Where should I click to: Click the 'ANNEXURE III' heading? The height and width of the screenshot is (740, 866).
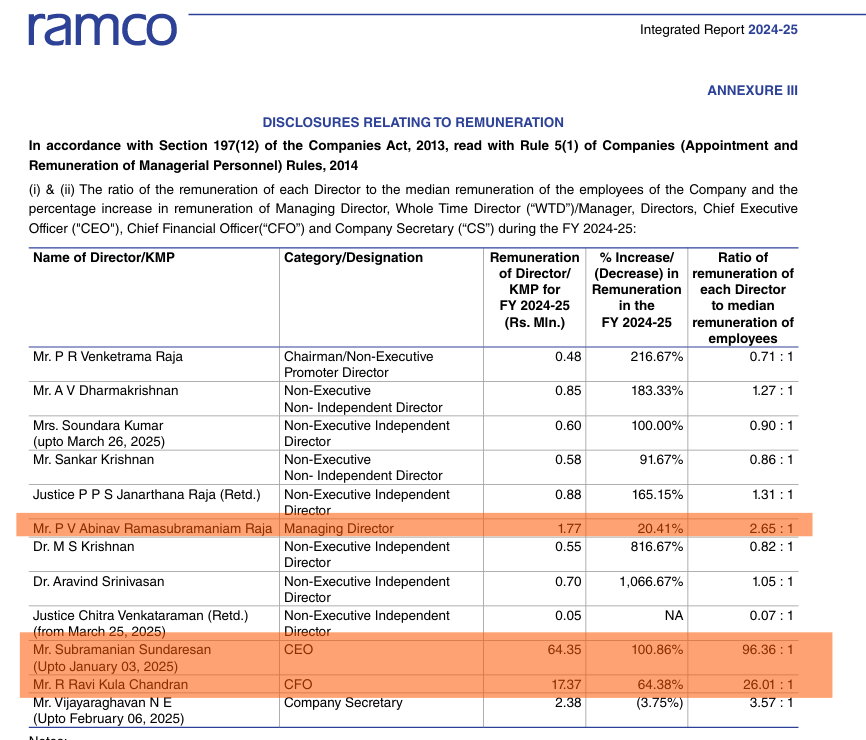click(752, 91)
